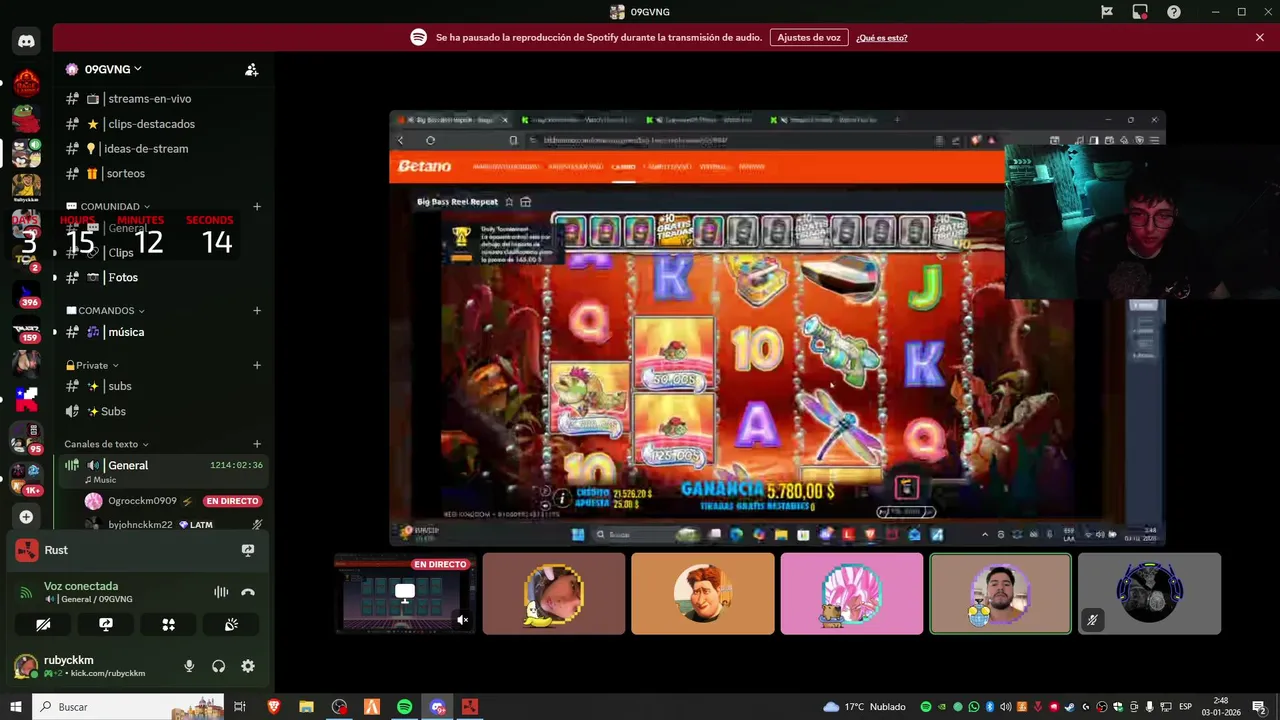Viewport: 1280px width, 720px height.
Task: Select pink participant tile
Action: tap(852, 594)
